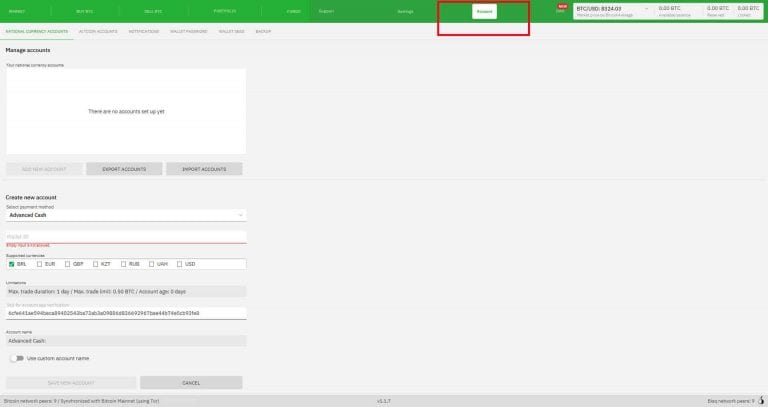Click the reserved balance 0.00 BTC

tap(718, 8)
